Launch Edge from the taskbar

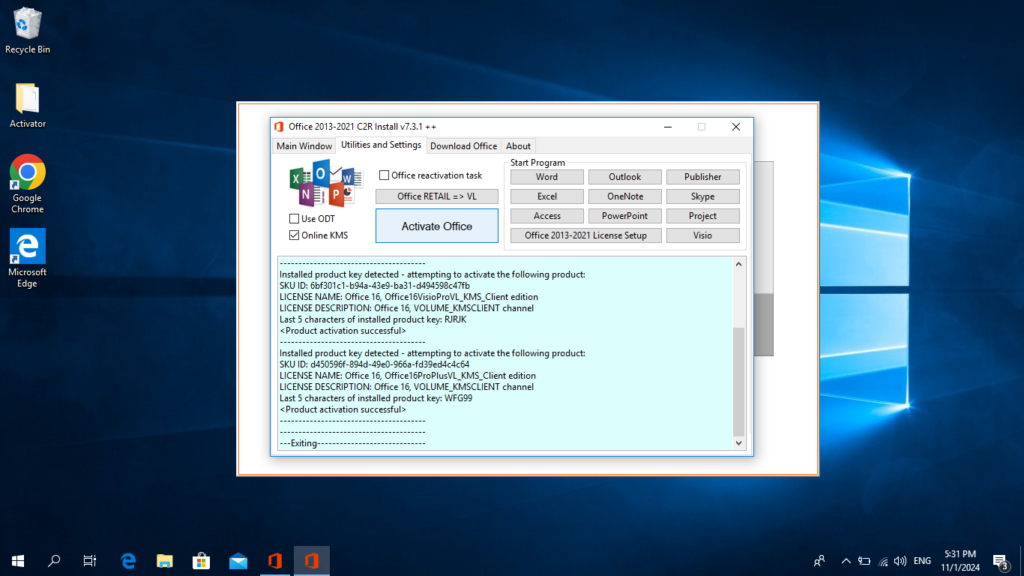point(128,561)
